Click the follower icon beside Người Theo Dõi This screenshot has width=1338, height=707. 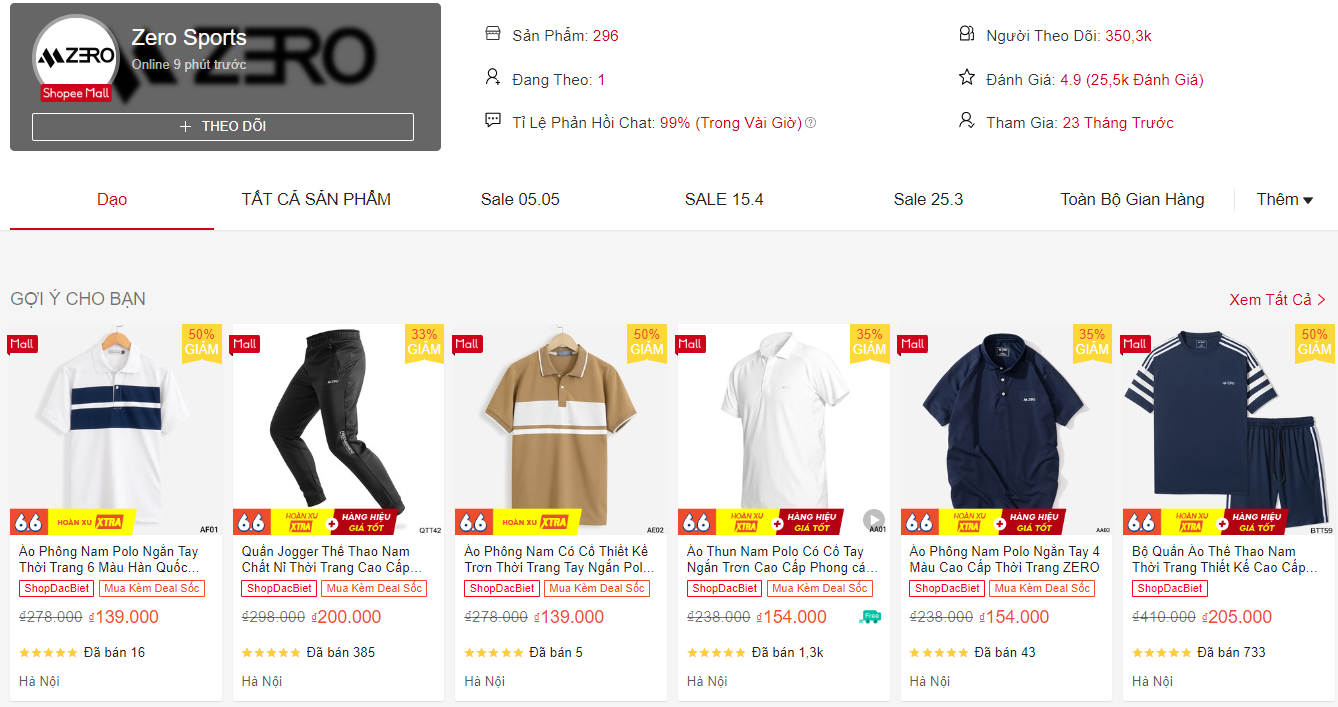[966, 33]
